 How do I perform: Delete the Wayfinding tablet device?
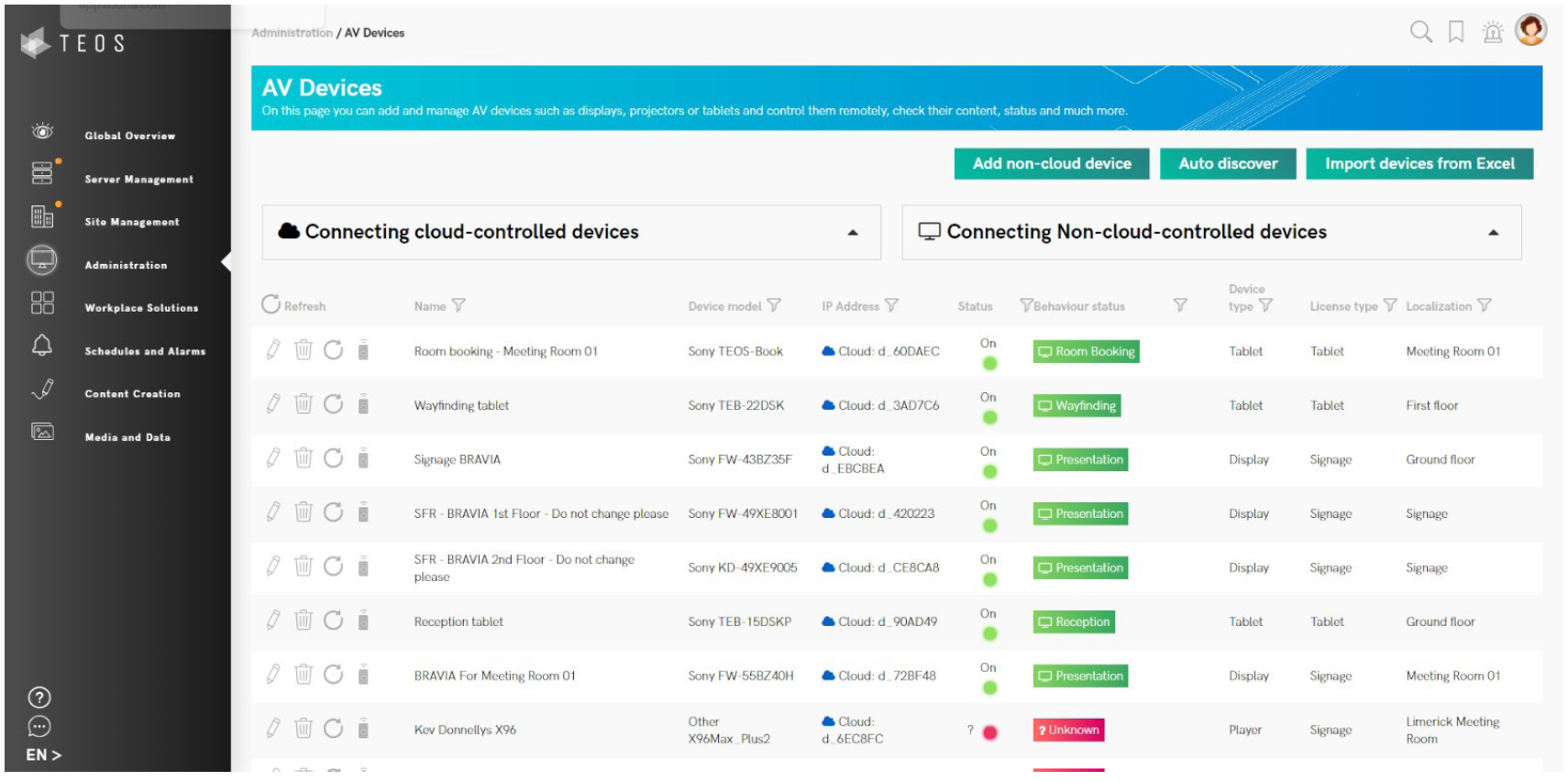(x=304, y=404)
